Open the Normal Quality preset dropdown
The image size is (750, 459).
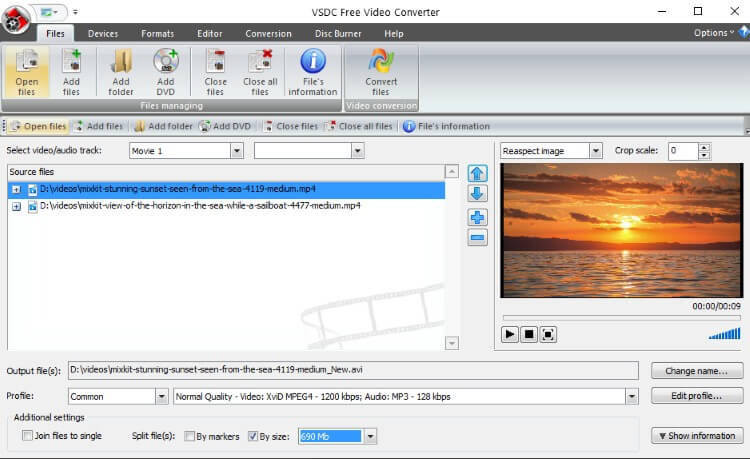tap(632, 396)
